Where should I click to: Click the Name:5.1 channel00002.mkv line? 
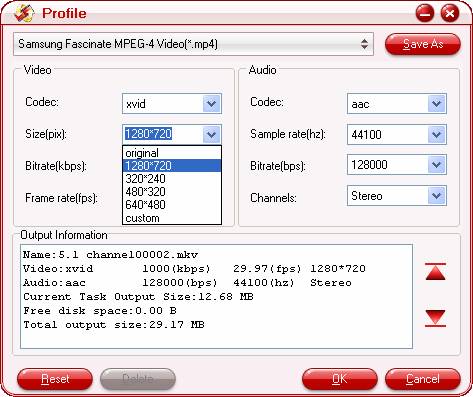pos(110,255)
